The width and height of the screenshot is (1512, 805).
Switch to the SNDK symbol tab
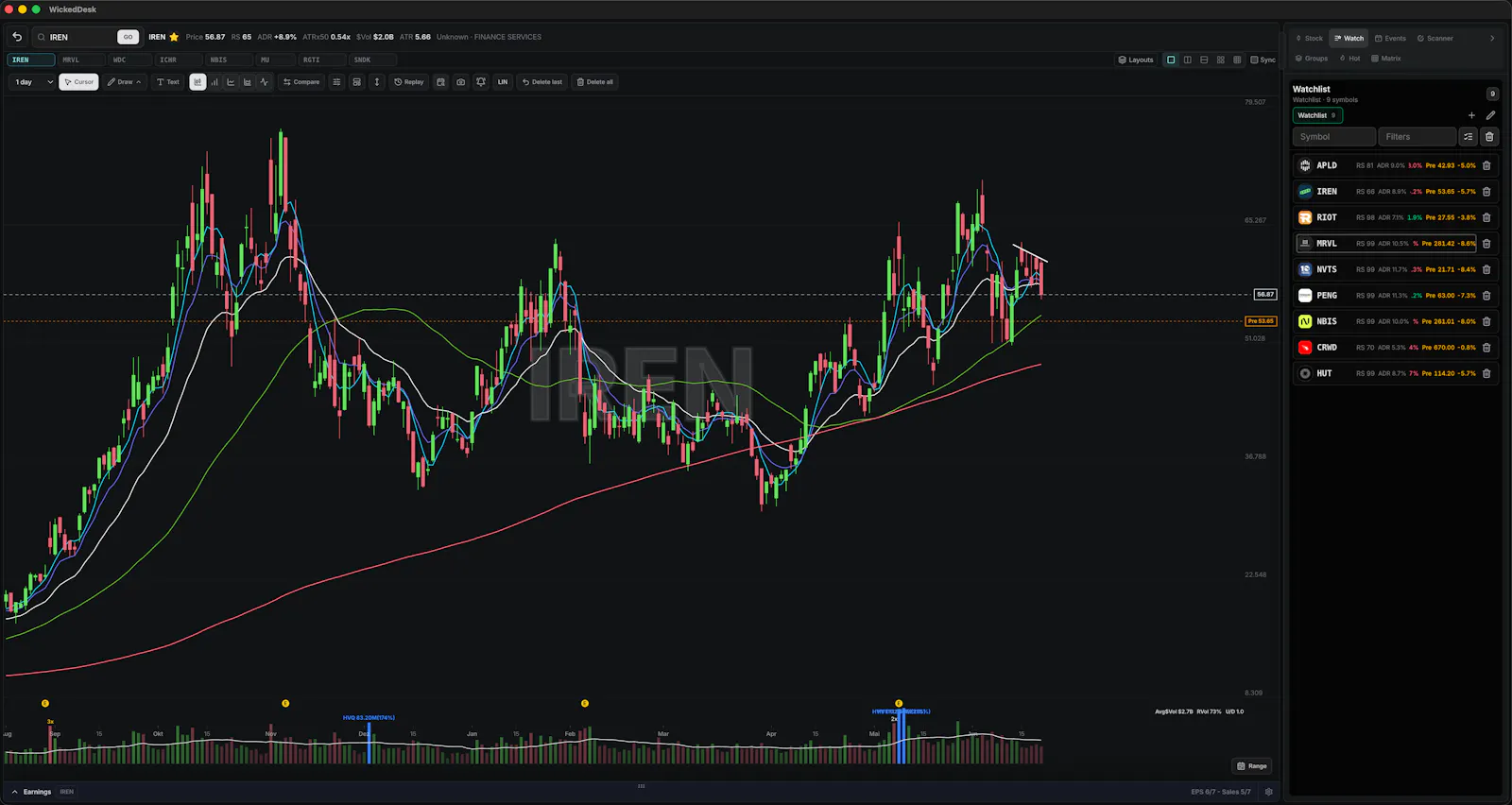(x=371, y=60)
